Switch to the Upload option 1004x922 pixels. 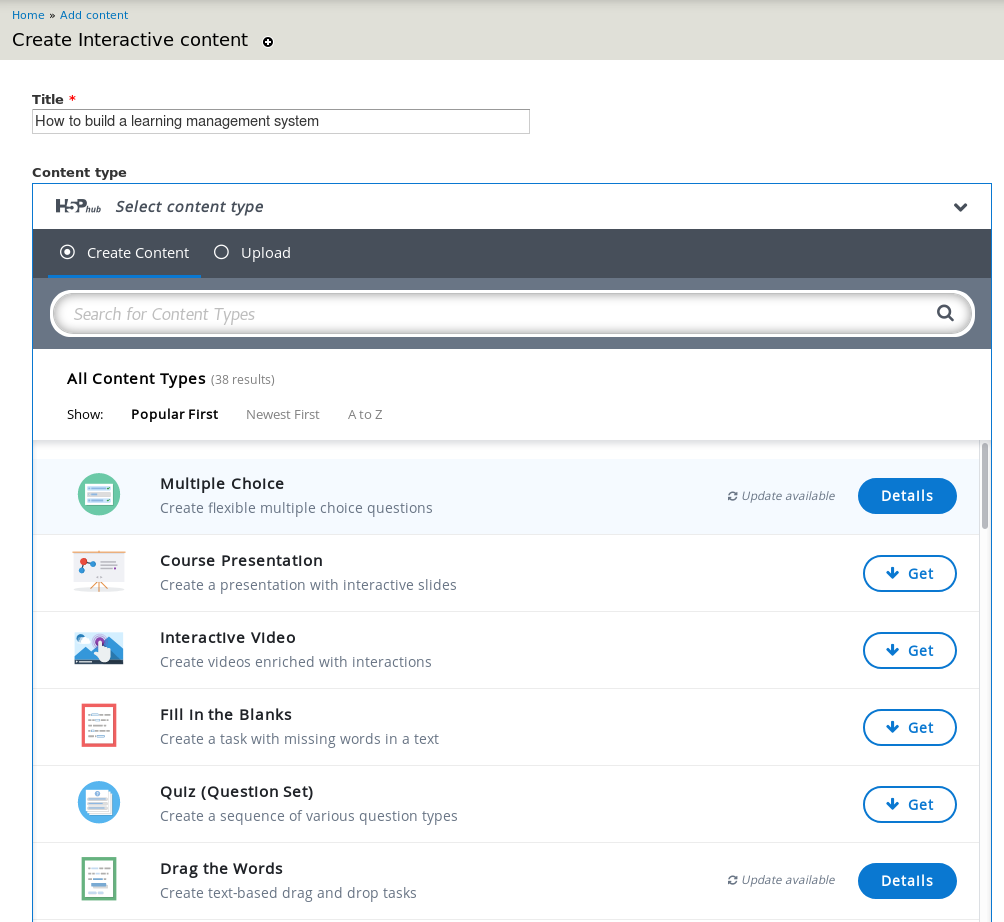221,252
